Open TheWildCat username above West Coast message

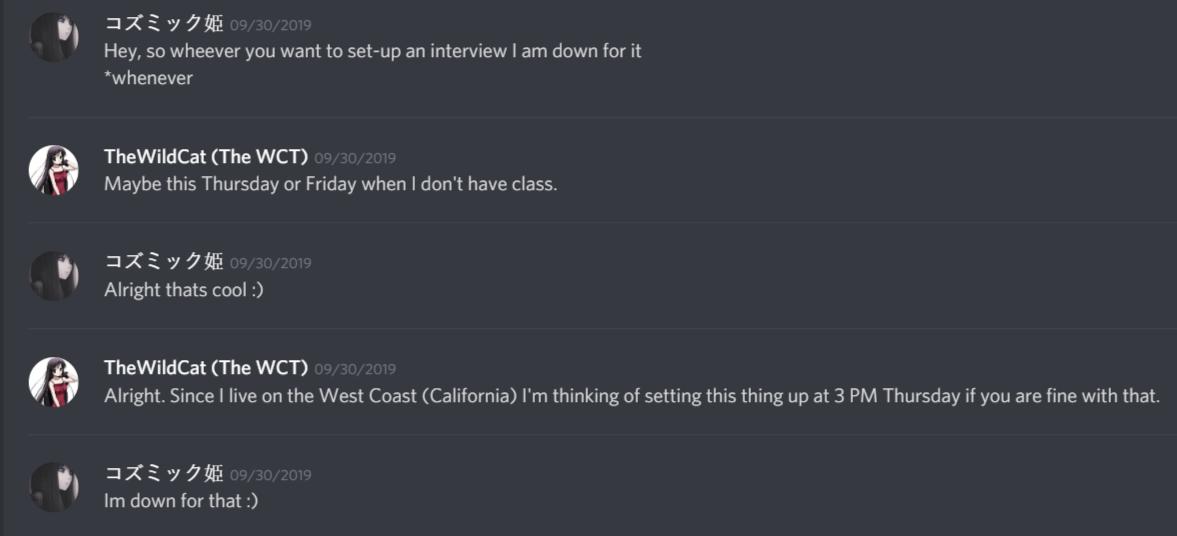pos(206,367)
